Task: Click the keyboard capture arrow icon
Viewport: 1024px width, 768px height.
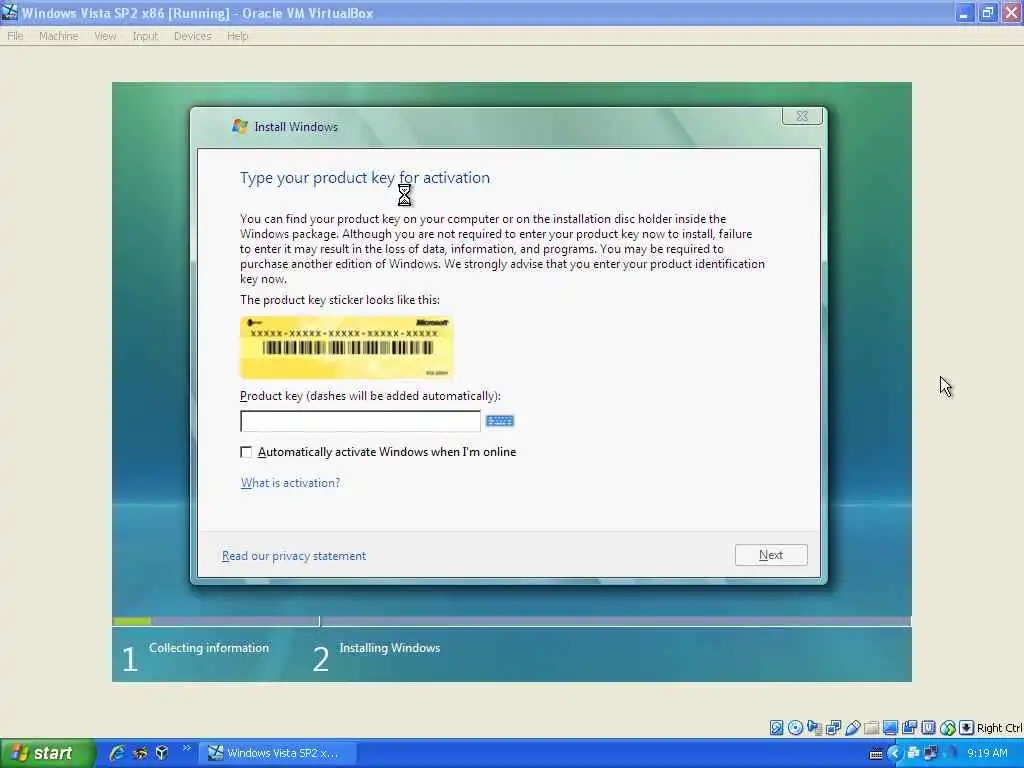Action: [x=967, y=728]
